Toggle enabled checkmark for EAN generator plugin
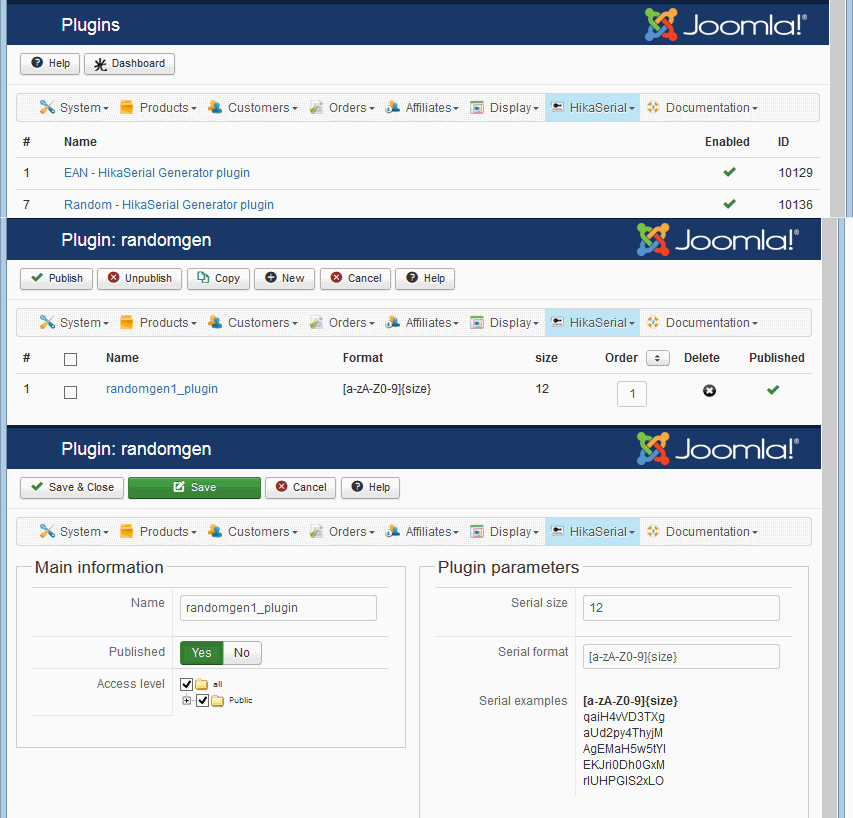853x818 pixels. click(x=730, y=172)
